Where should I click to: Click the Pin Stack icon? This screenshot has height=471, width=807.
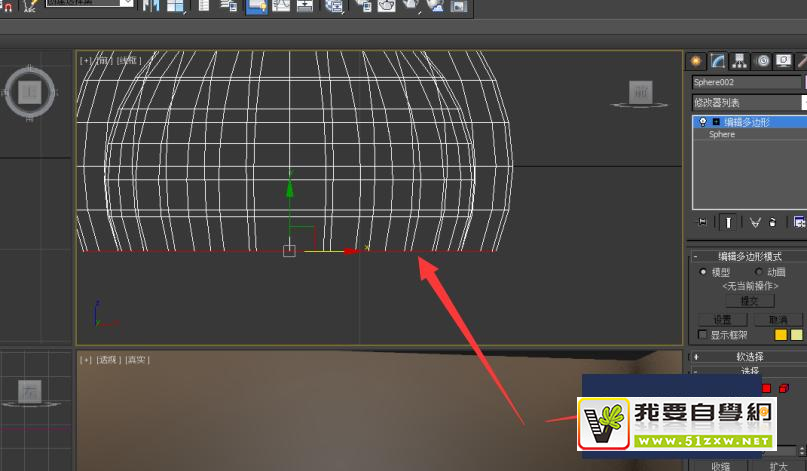click(x=702, y=222)
